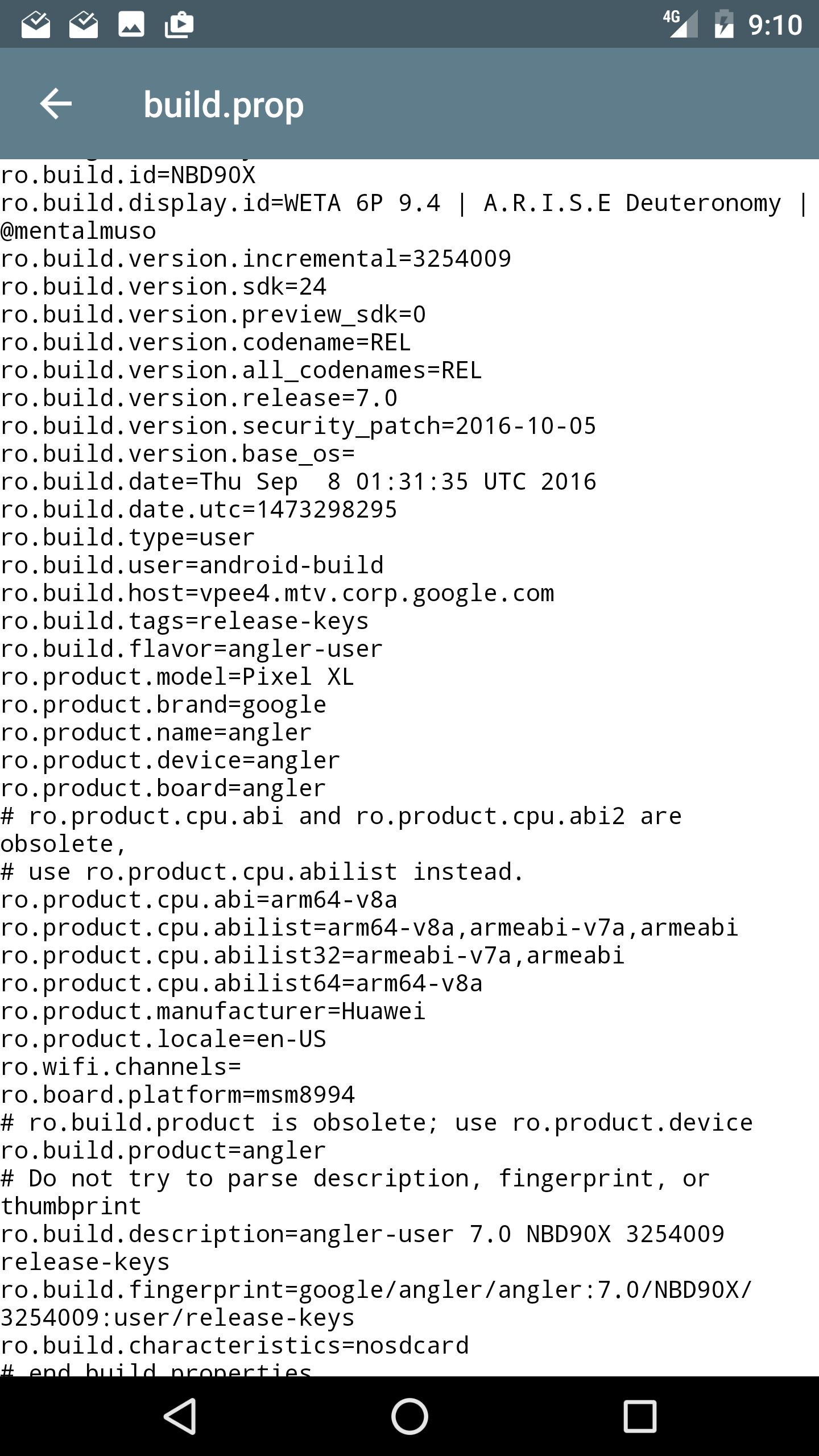Viewport: 819px width, 1456px height.
Task: Tap the ro.build.version.security_patch line
Action: tap(298, 426)
